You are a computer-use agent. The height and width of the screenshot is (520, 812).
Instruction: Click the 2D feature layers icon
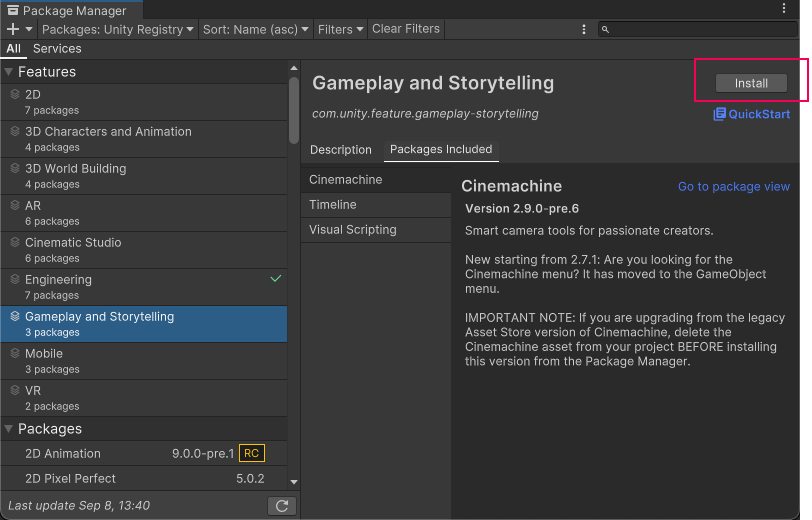[15, 94]
